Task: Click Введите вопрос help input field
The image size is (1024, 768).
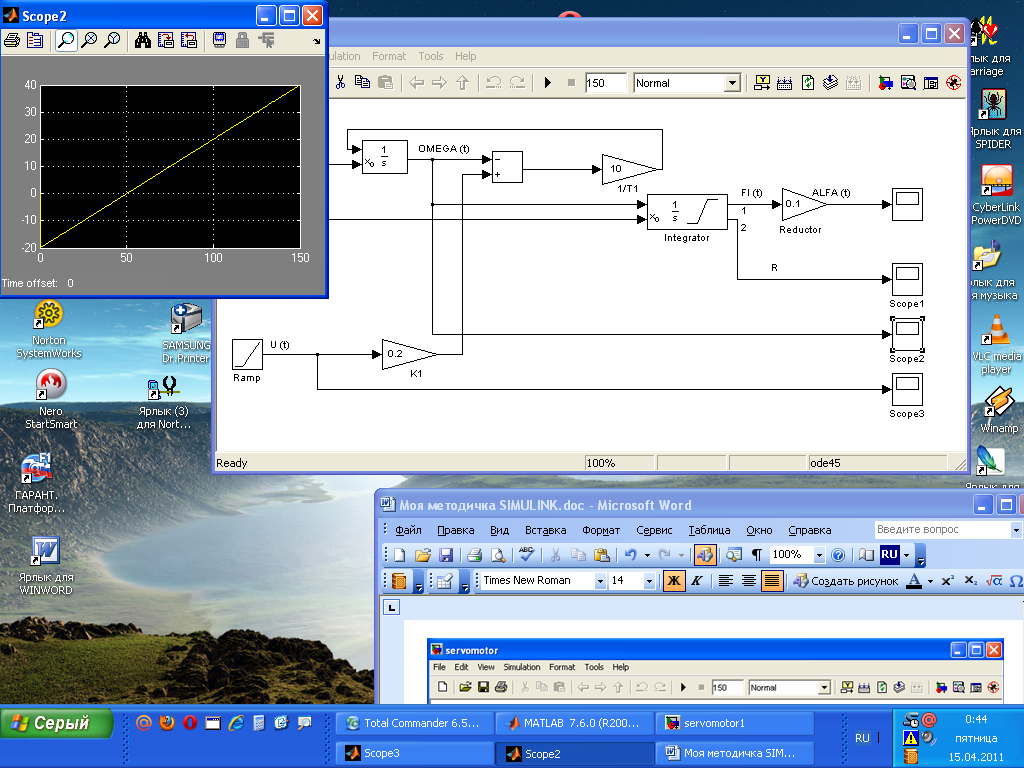Action: (942, 530)
